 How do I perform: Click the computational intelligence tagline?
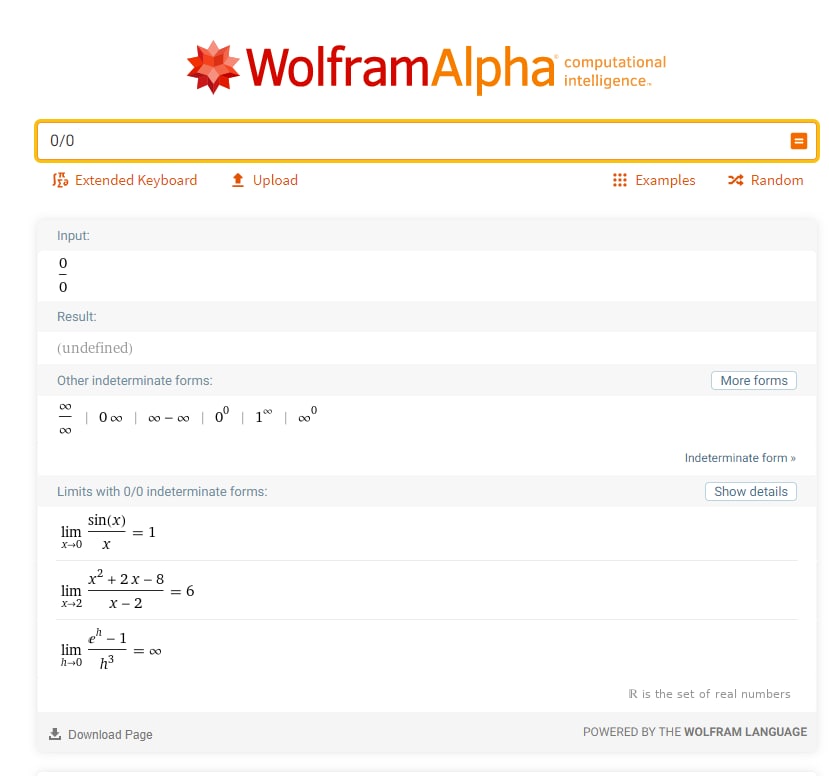point(615,71)
